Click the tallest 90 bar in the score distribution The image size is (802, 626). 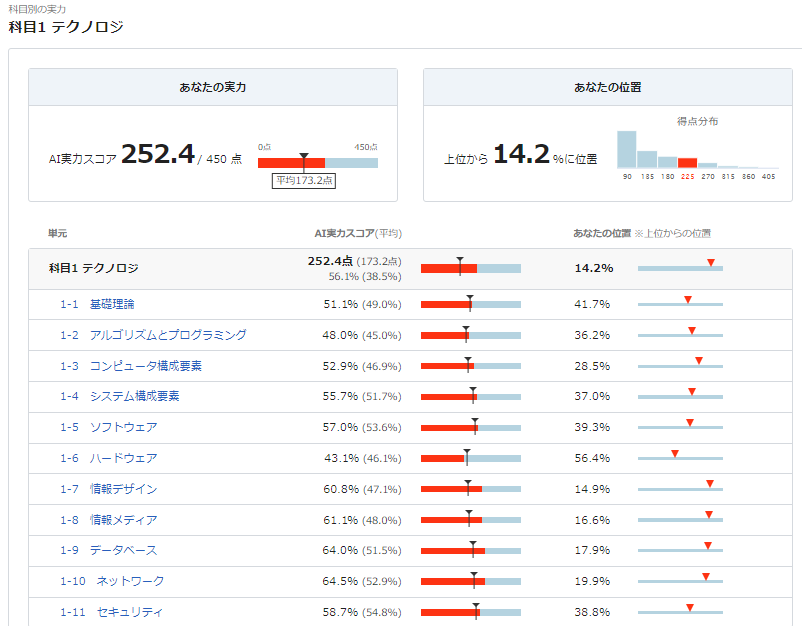pos(627,150)
